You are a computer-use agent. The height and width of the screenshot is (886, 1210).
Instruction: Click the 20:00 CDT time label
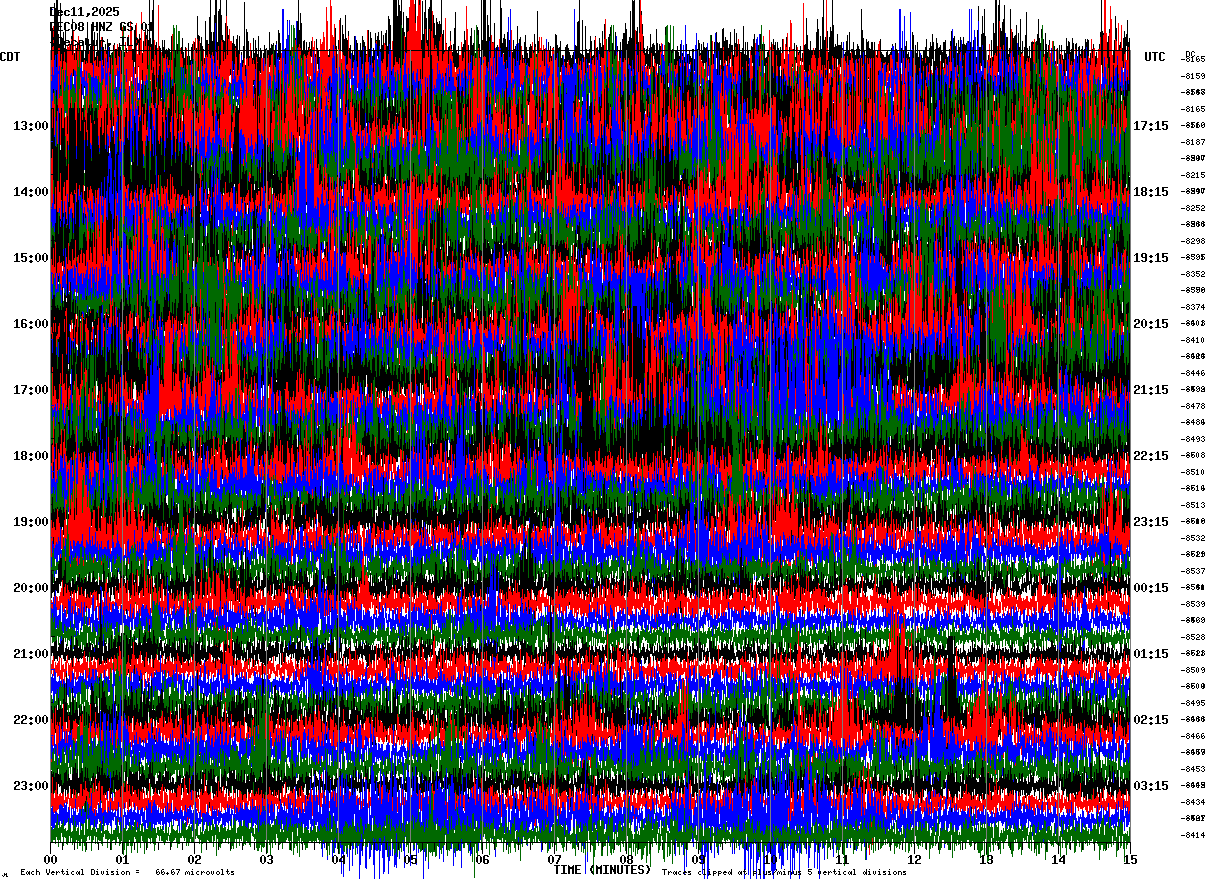31,588
